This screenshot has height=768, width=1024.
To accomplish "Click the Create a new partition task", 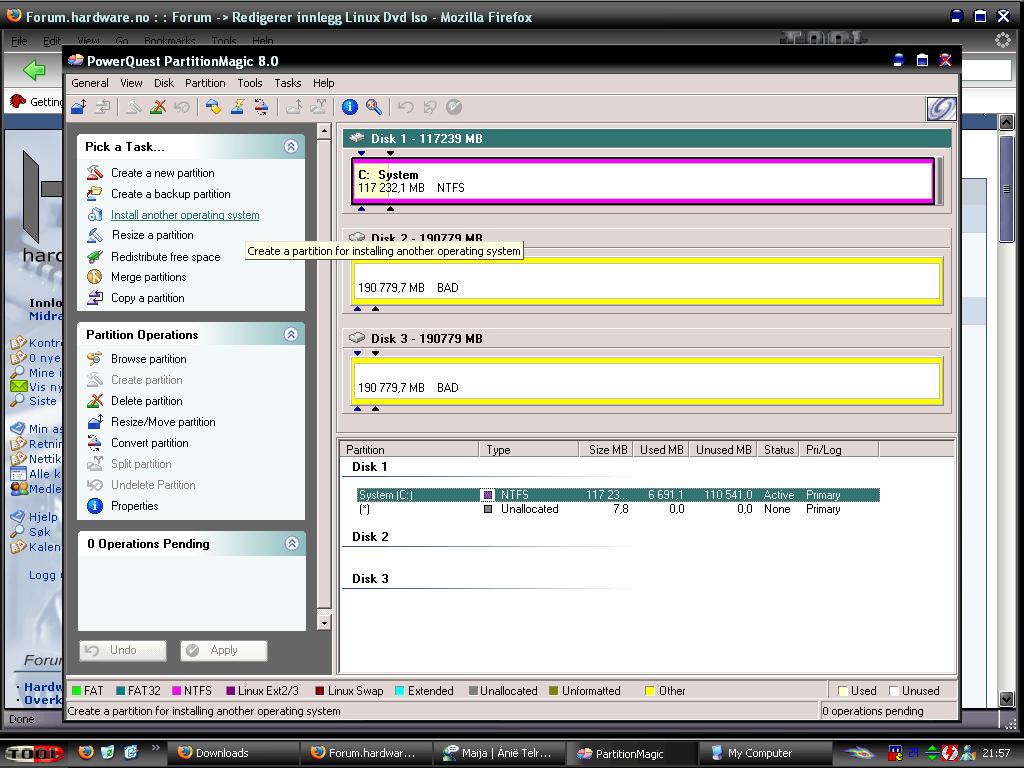I will [x=163, y=172].
